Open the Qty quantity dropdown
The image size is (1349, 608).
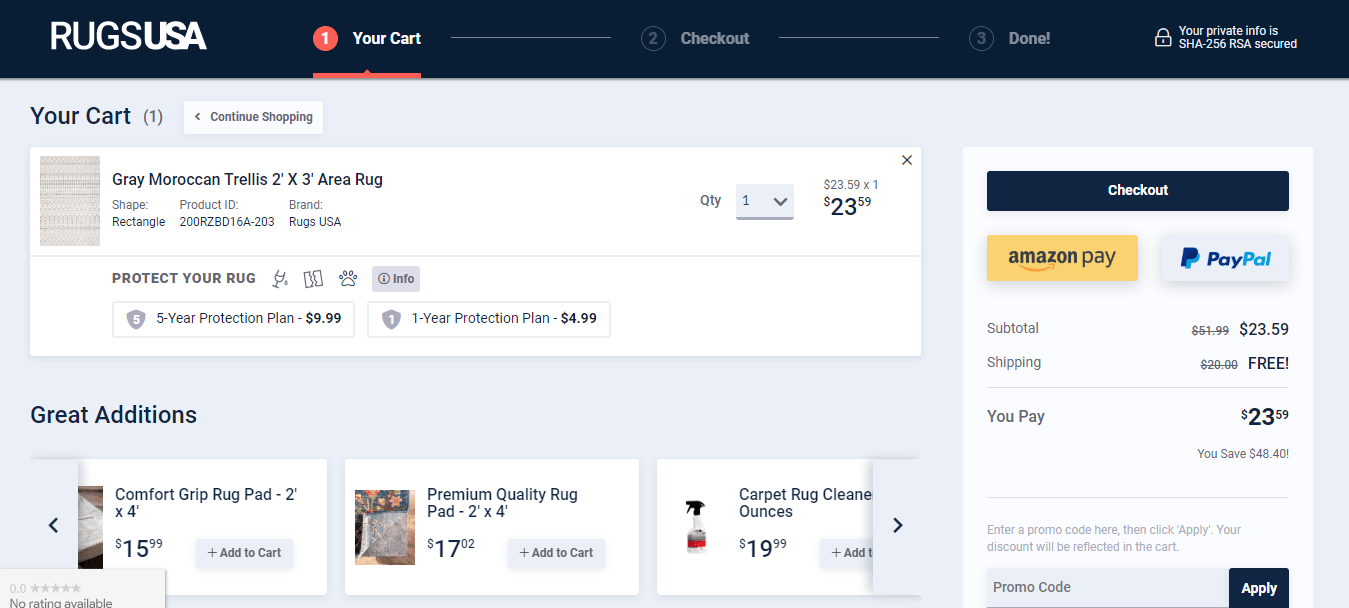764,201
